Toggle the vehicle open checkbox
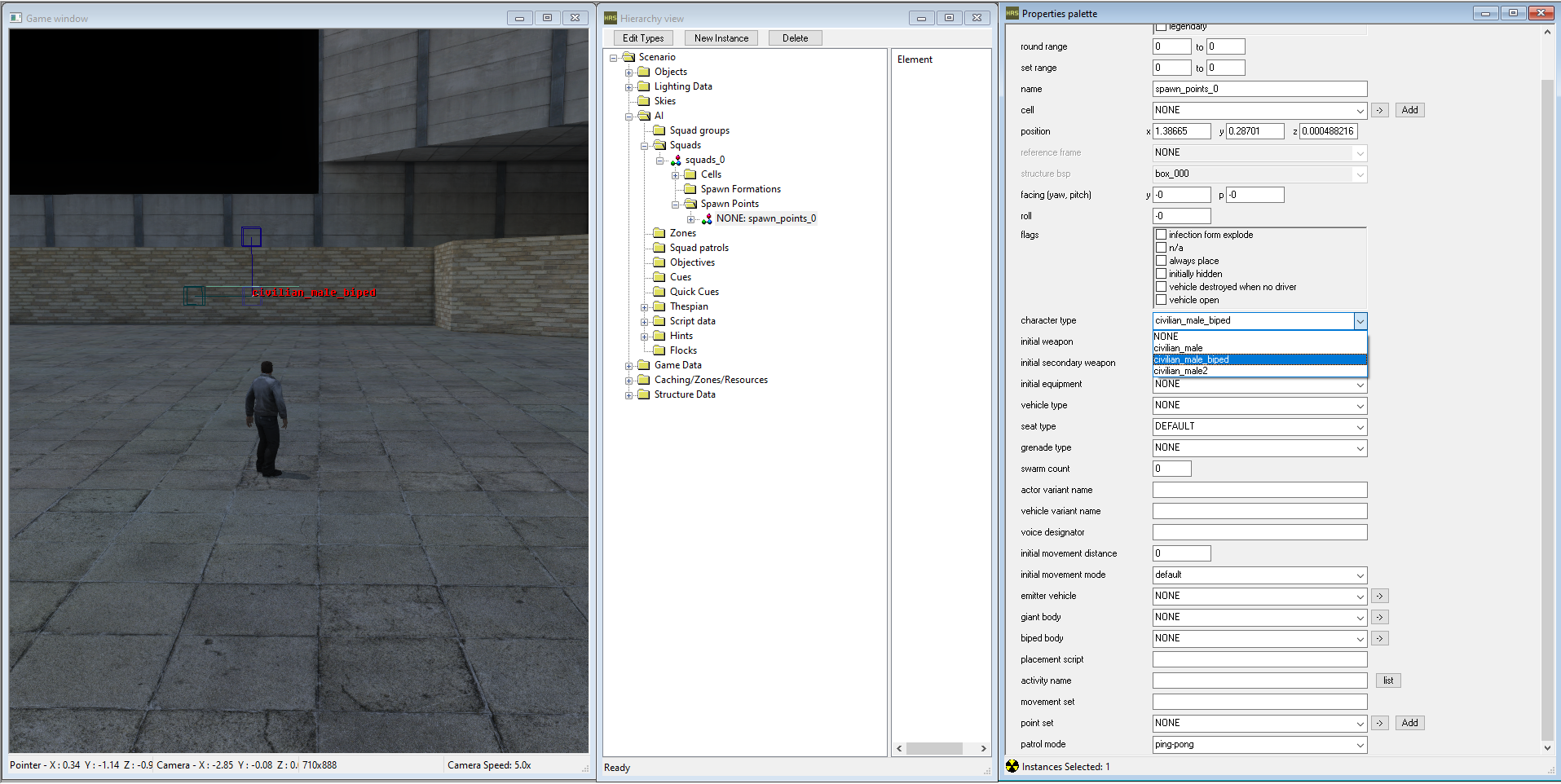Image resolution: width=1561 pixels, height=784 pixels. click(x=1161, y=299)
